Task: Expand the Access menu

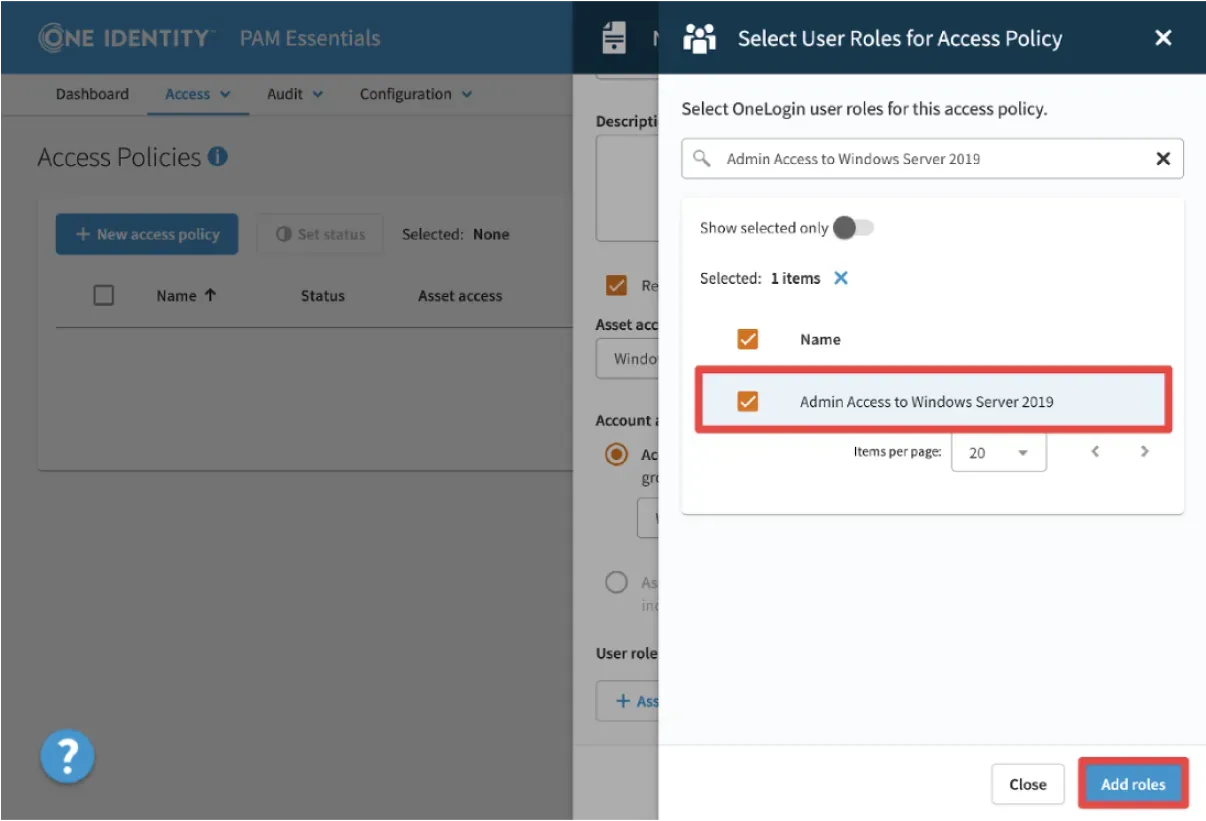Action: click(197, 94)
